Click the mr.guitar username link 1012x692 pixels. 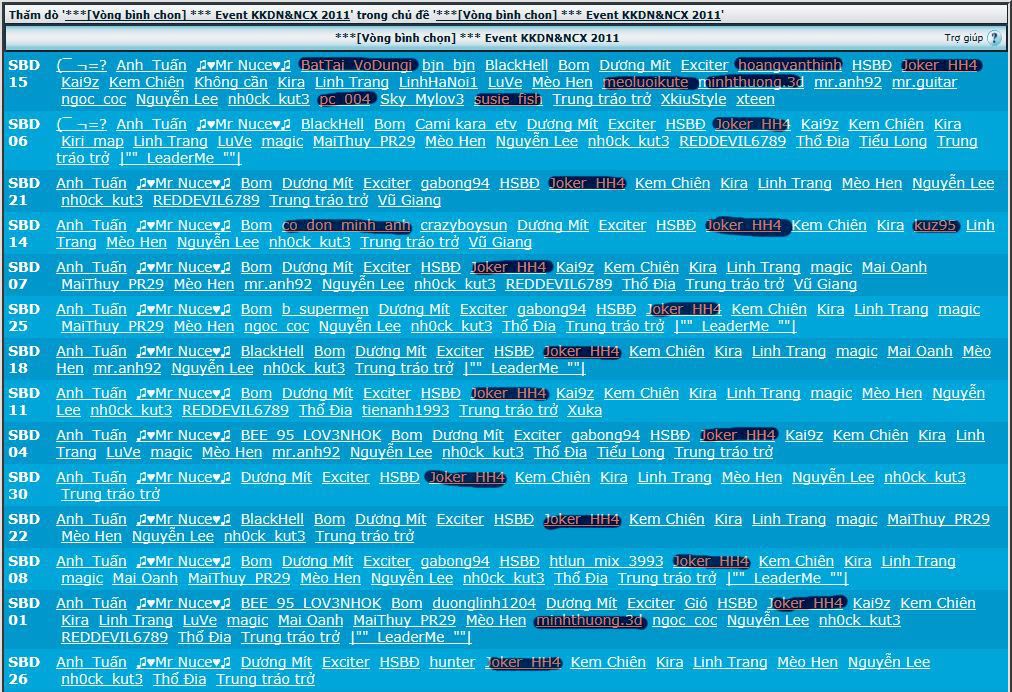pyautogui.click(x=924, y=82)
